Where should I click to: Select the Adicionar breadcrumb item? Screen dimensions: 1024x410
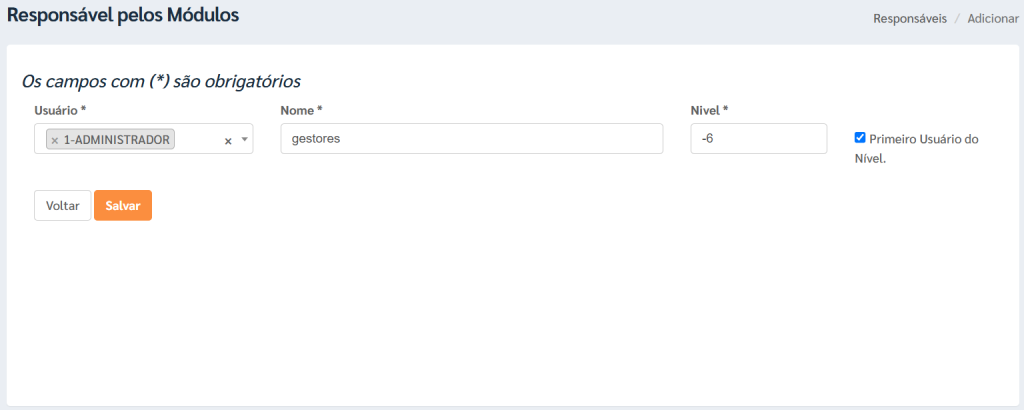click(x=993, y=18)
